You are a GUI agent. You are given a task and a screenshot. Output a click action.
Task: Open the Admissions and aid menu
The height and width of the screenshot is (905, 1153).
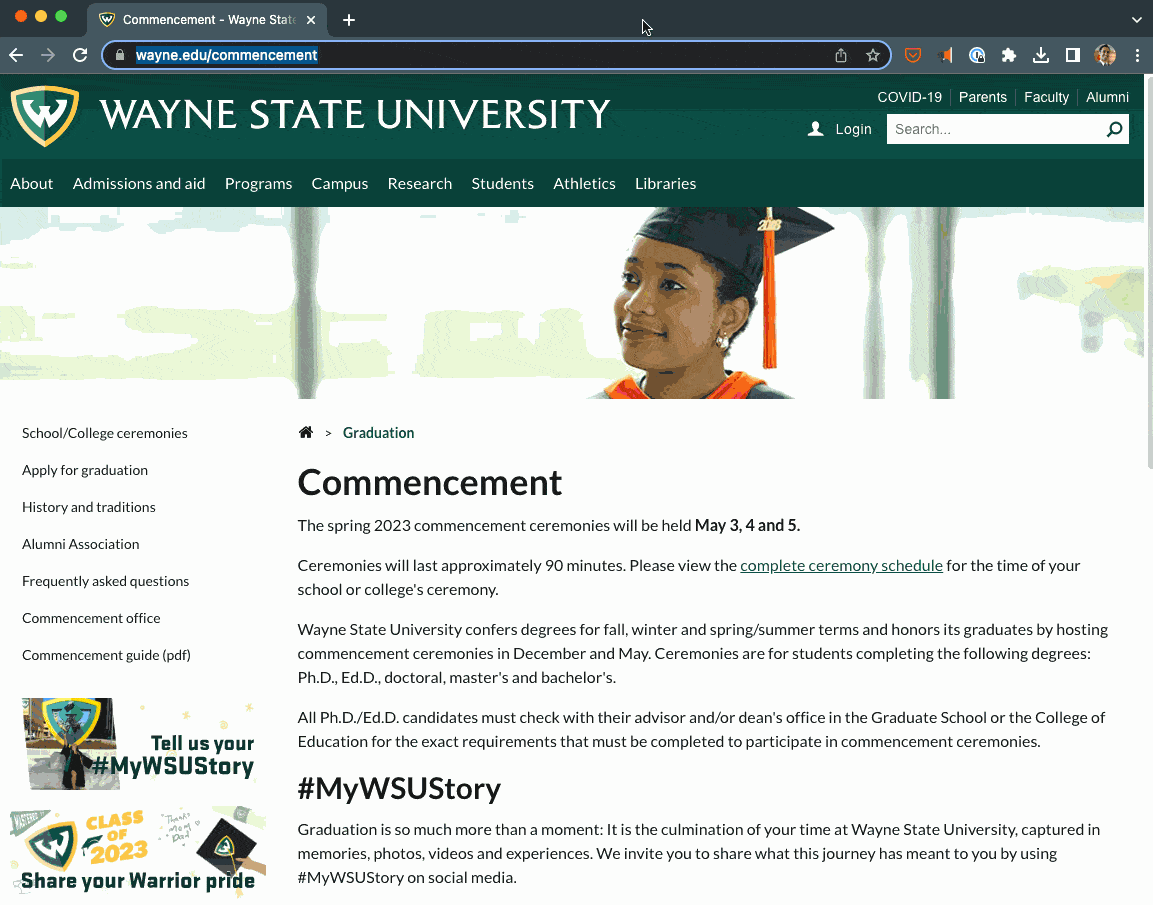139,184
